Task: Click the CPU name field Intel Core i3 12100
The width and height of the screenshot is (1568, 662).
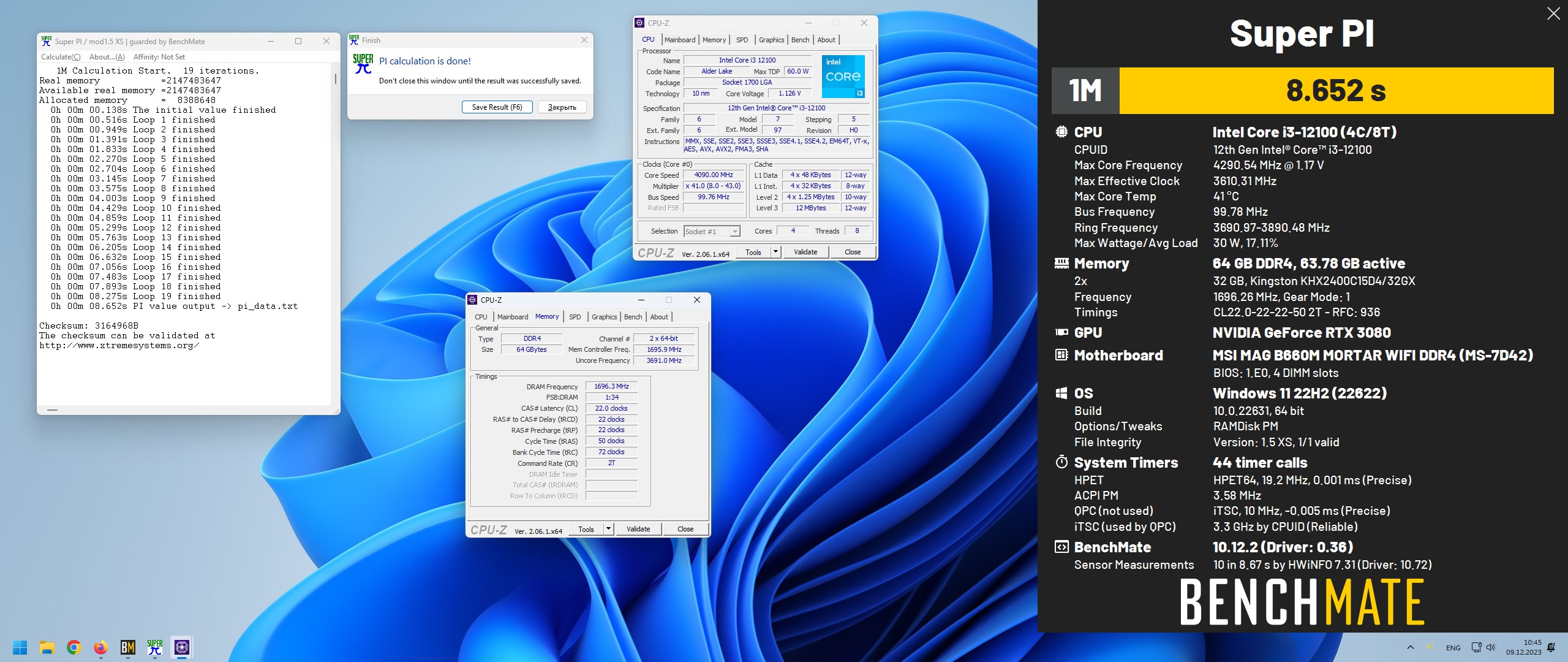Action: pyautogui.click(x=747, y=60)
